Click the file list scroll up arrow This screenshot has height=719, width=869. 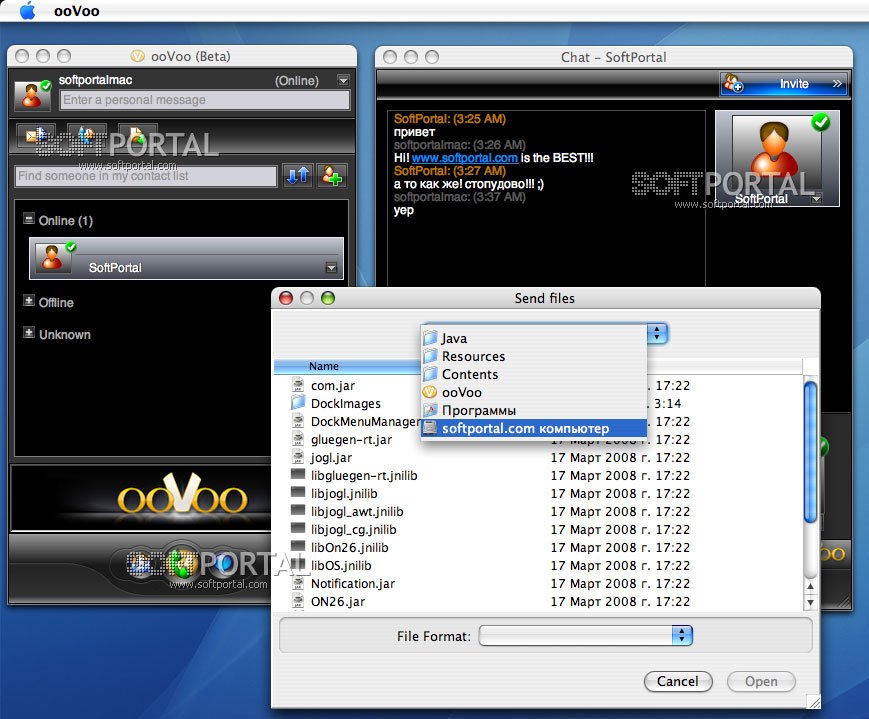coord(810,586)
